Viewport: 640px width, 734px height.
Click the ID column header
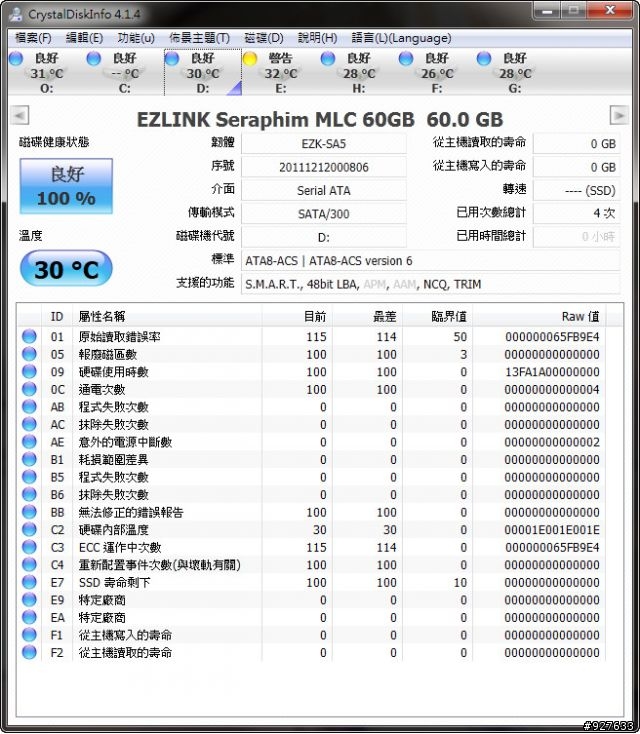coord(57,316)
